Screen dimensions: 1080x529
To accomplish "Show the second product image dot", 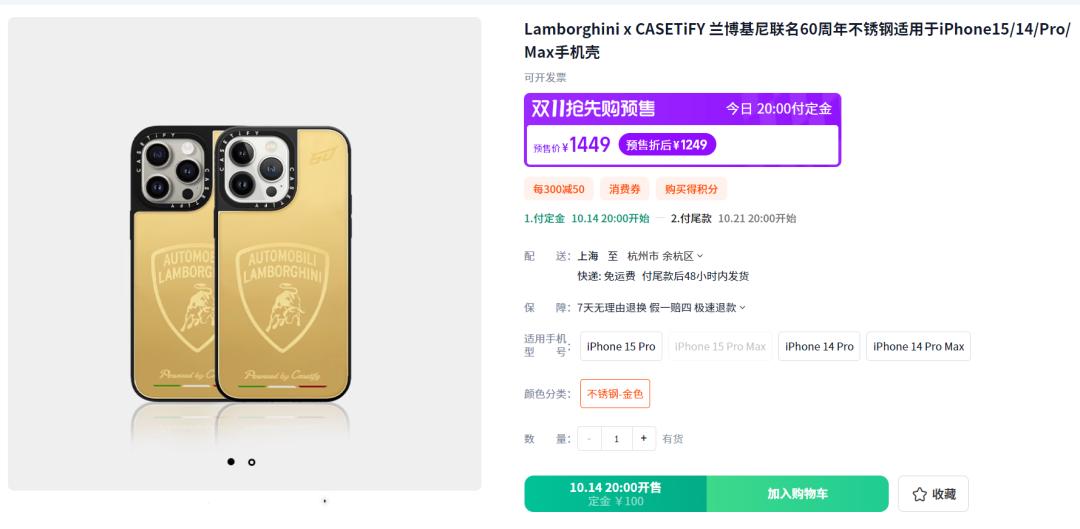I will coord(251,462).
